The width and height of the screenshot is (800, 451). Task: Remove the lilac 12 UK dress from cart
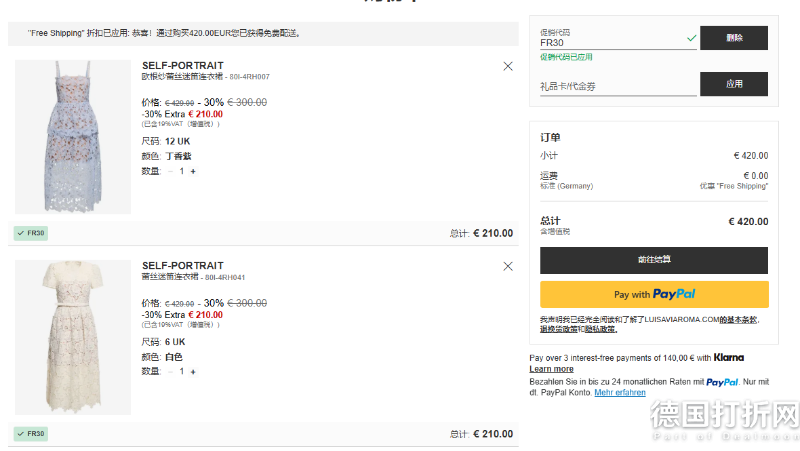(x=508, y=66)
